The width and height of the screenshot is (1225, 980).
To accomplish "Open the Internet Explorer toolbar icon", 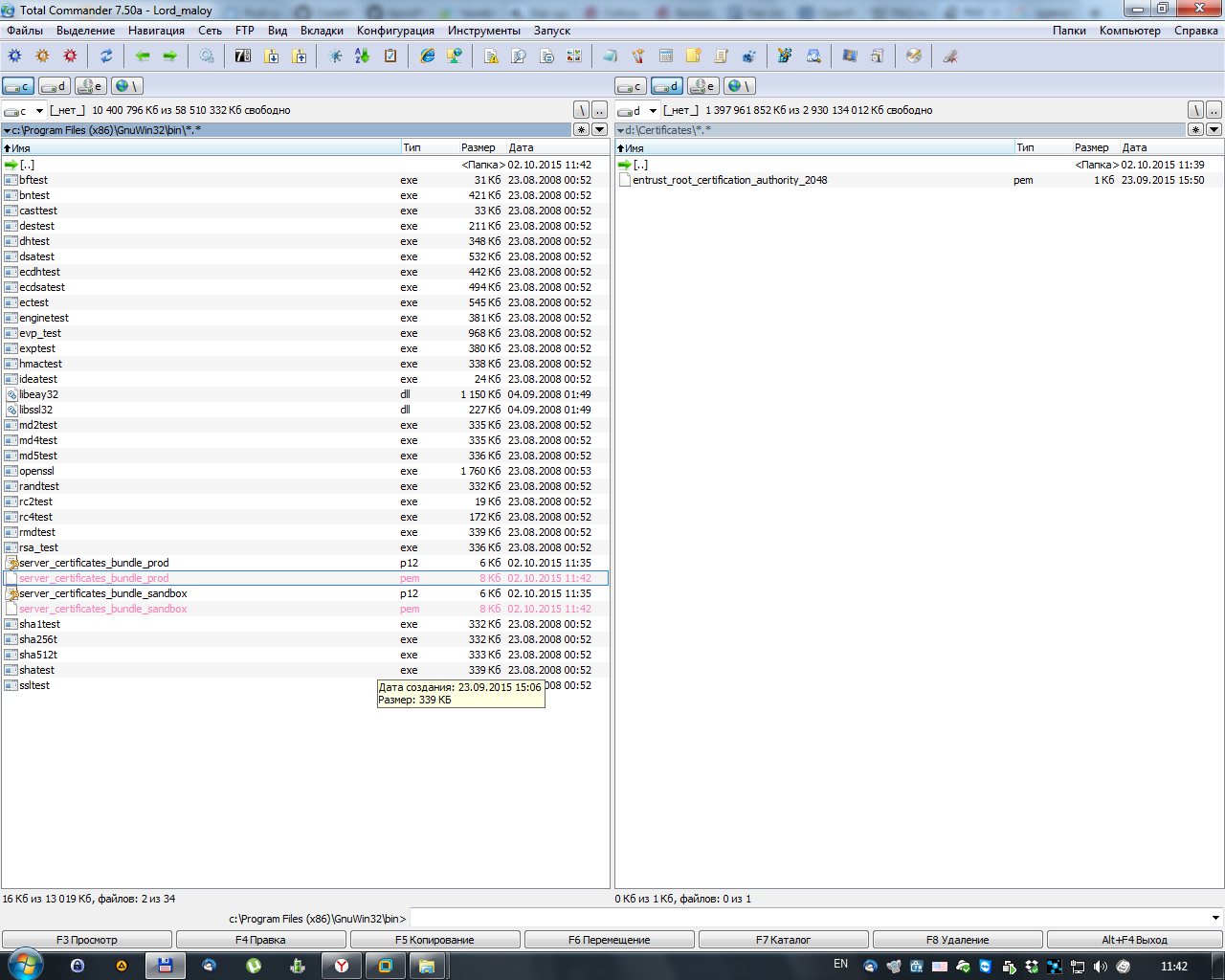I will [428, 56].
